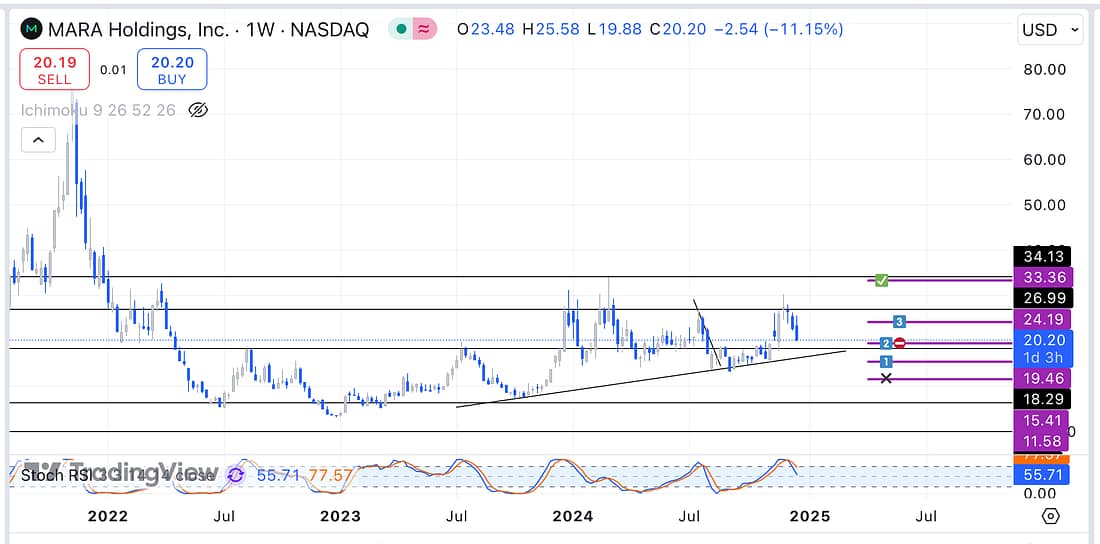Screen dimensions: 1100x544
Task: Select order marker number 1
Action: coord(885,361)
